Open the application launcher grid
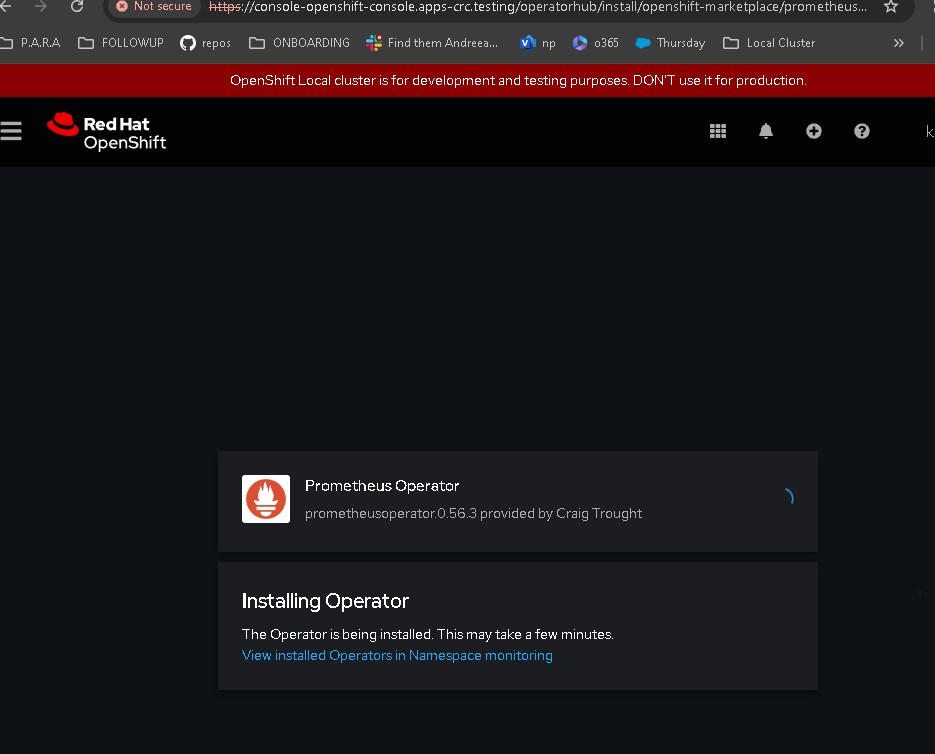This screenshot has height=754, width=935. coord(718,131)
